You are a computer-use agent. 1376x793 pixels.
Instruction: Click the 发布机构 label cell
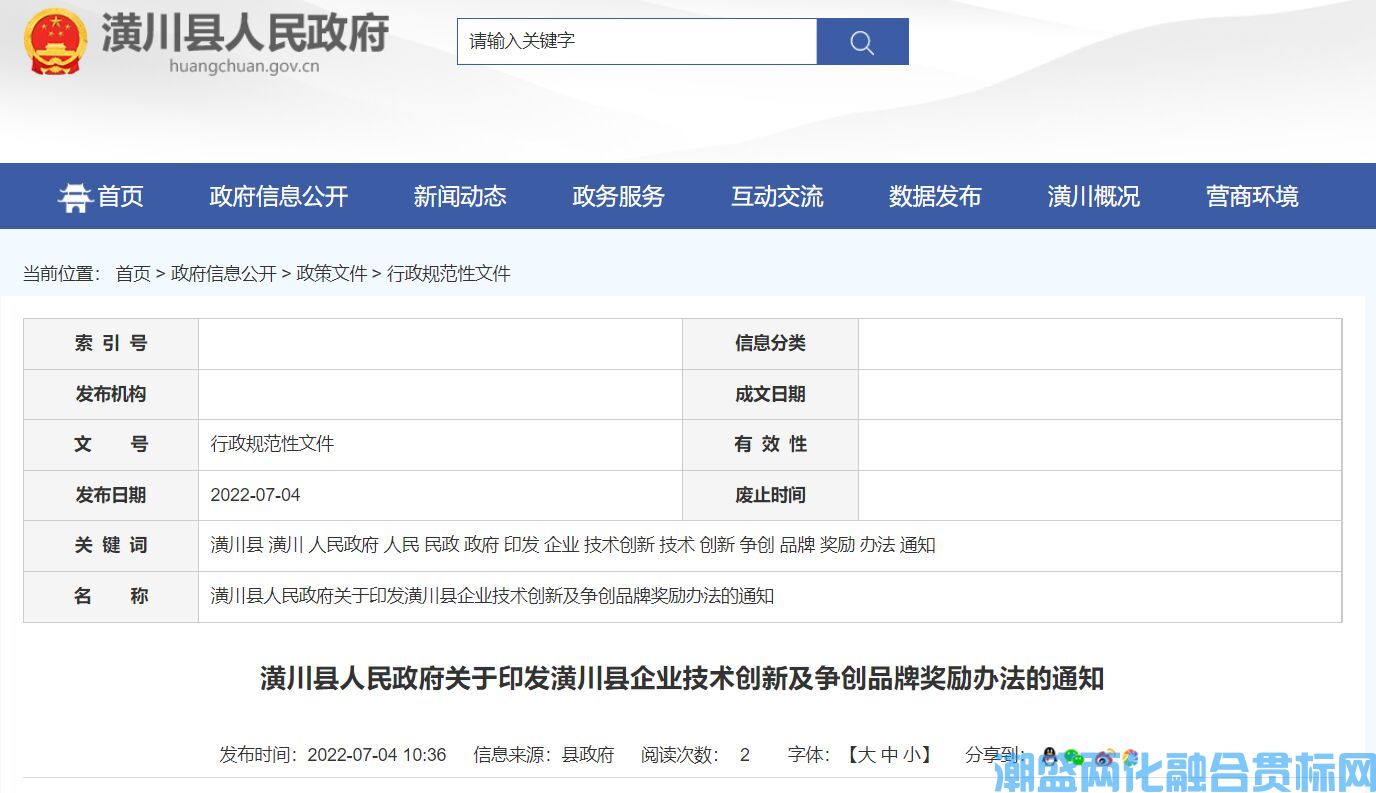[x=111, y=394]
